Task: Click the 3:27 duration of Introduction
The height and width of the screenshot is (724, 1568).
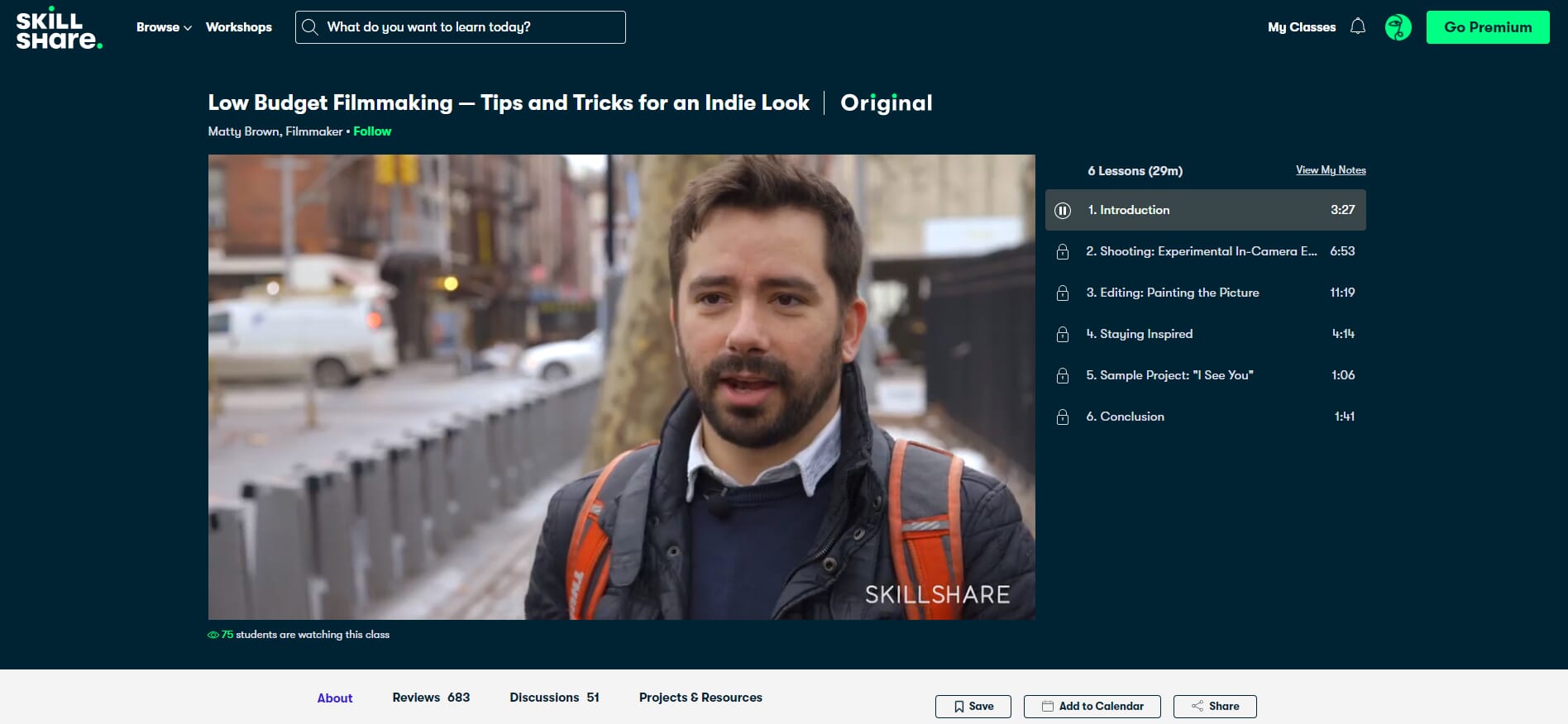Action: coord(1343,210)
